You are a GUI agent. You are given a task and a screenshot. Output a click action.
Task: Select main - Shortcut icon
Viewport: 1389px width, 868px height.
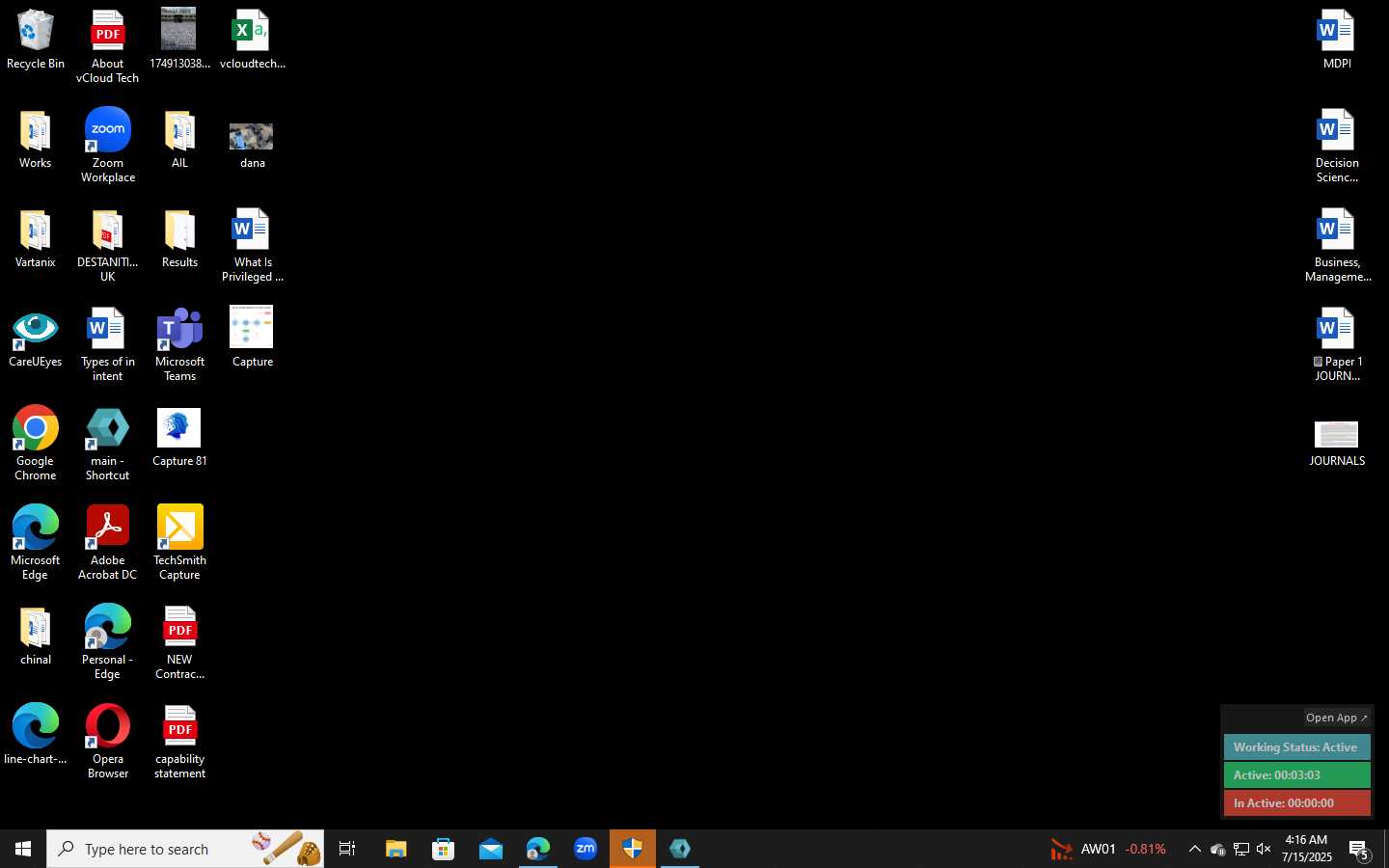click(107, 445)
